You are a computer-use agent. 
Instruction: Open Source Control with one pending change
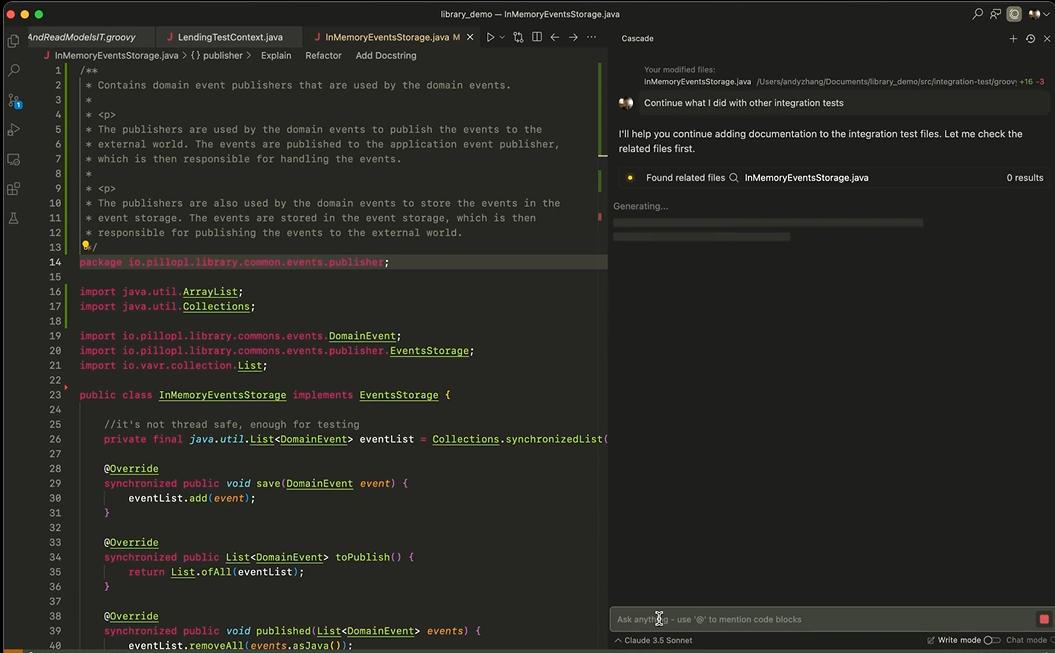(14, 101)
